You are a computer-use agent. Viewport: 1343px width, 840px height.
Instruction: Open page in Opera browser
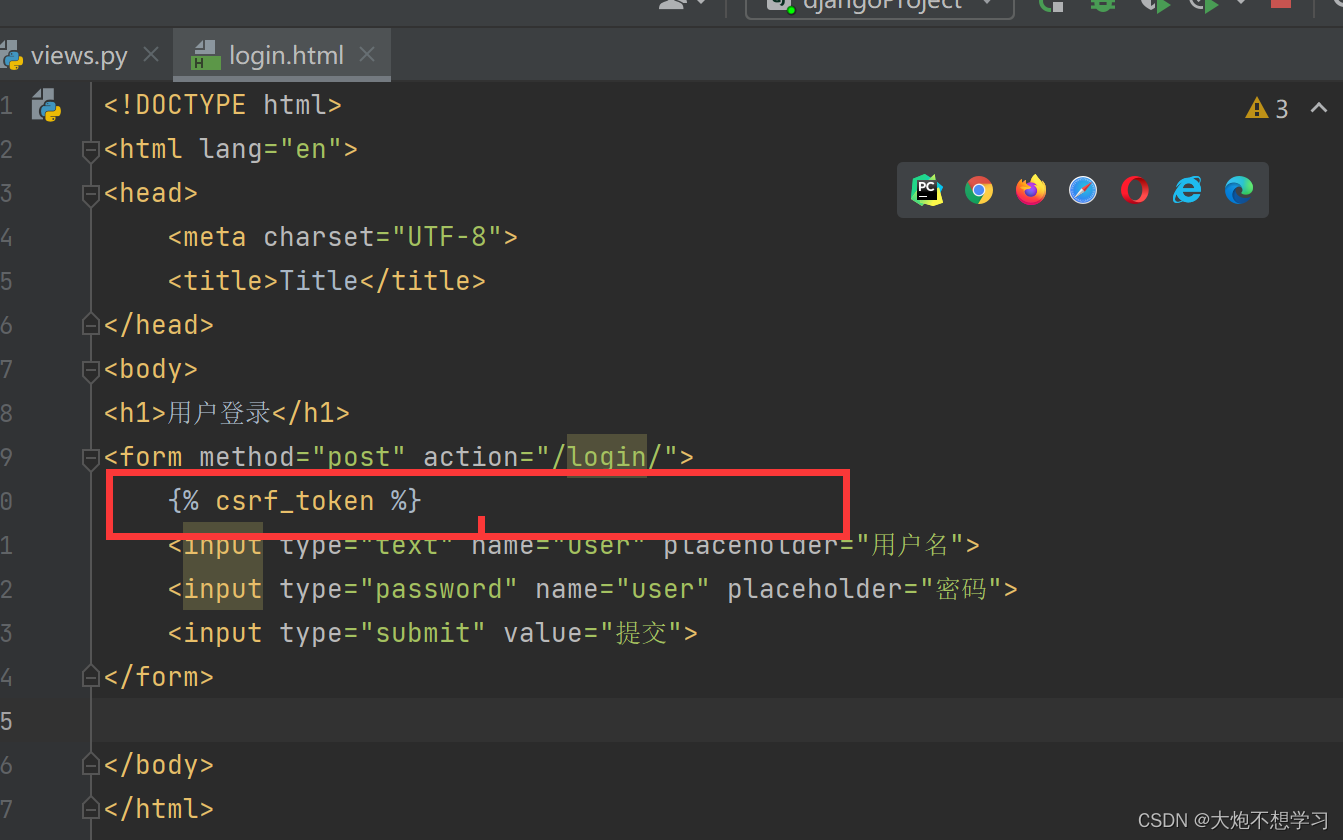tap(1135, 190)
